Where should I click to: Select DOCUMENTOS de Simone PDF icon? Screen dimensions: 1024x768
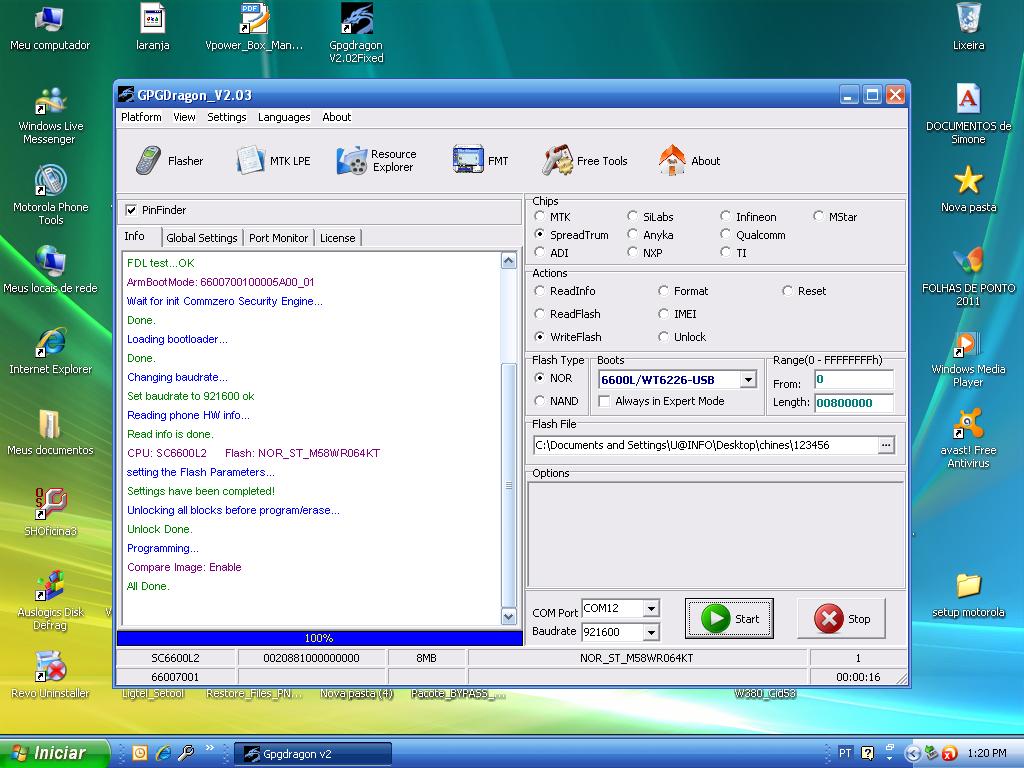968,115
